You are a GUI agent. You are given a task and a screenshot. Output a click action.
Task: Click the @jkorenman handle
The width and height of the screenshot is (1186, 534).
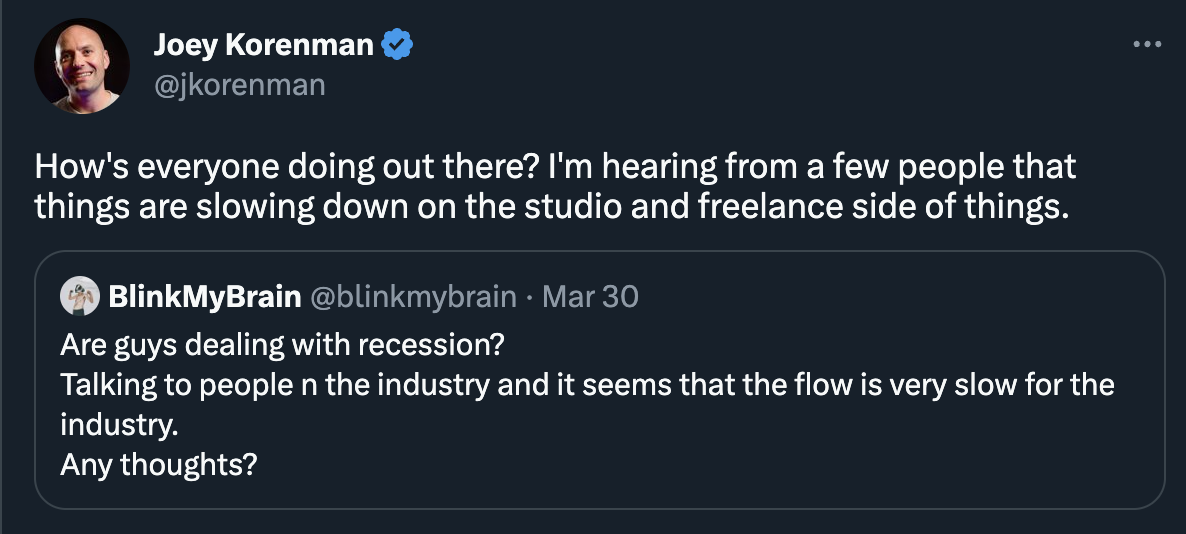click(x=239, y=85)
